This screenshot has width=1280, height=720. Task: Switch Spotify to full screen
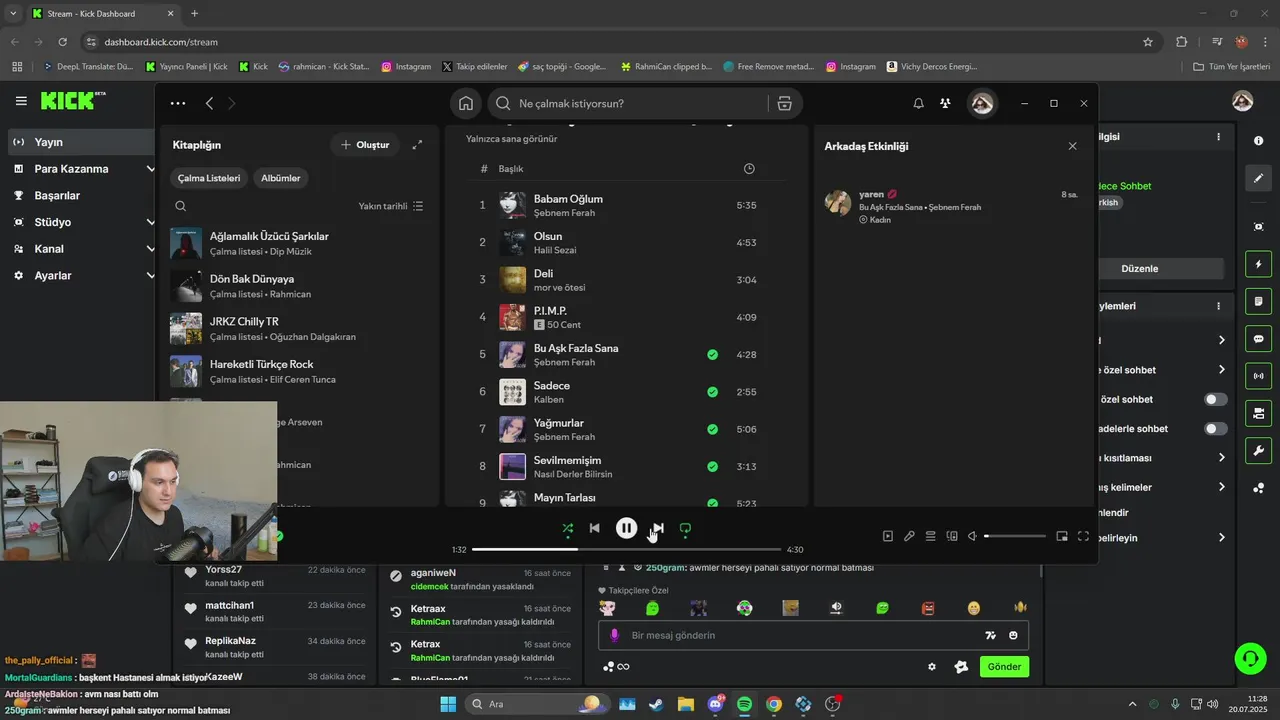tap(1083, 536)
